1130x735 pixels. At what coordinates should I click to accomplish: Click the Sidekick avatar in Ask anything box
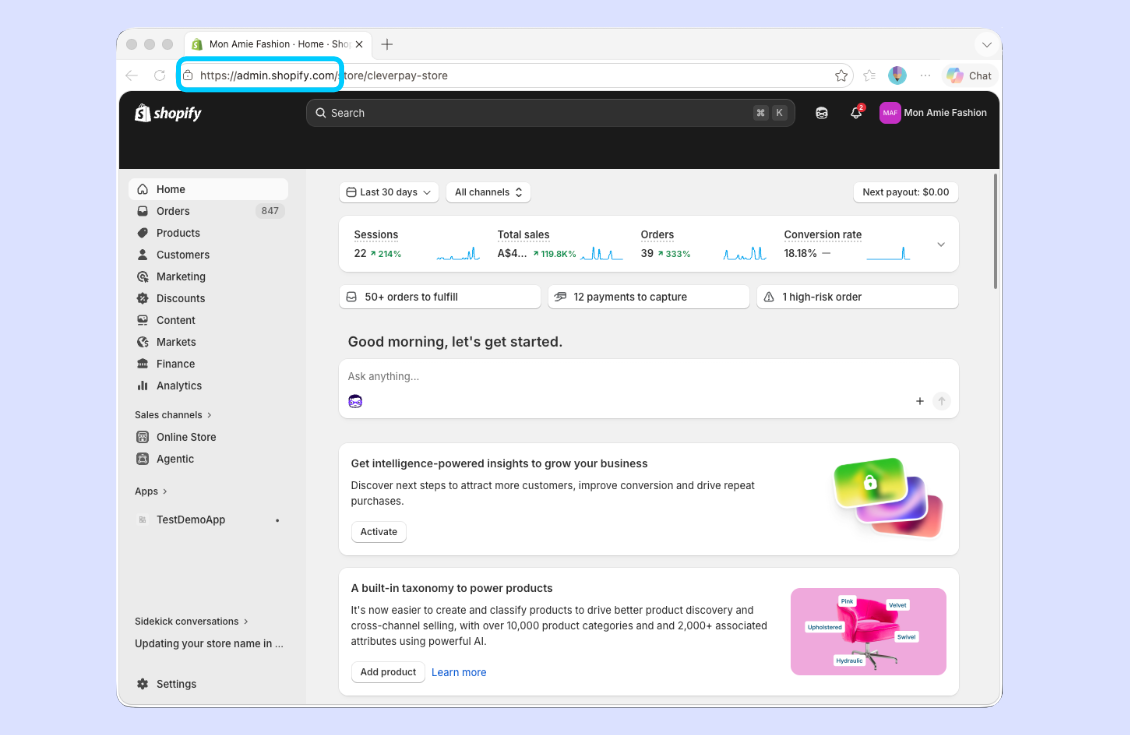[x=355, y=401]
